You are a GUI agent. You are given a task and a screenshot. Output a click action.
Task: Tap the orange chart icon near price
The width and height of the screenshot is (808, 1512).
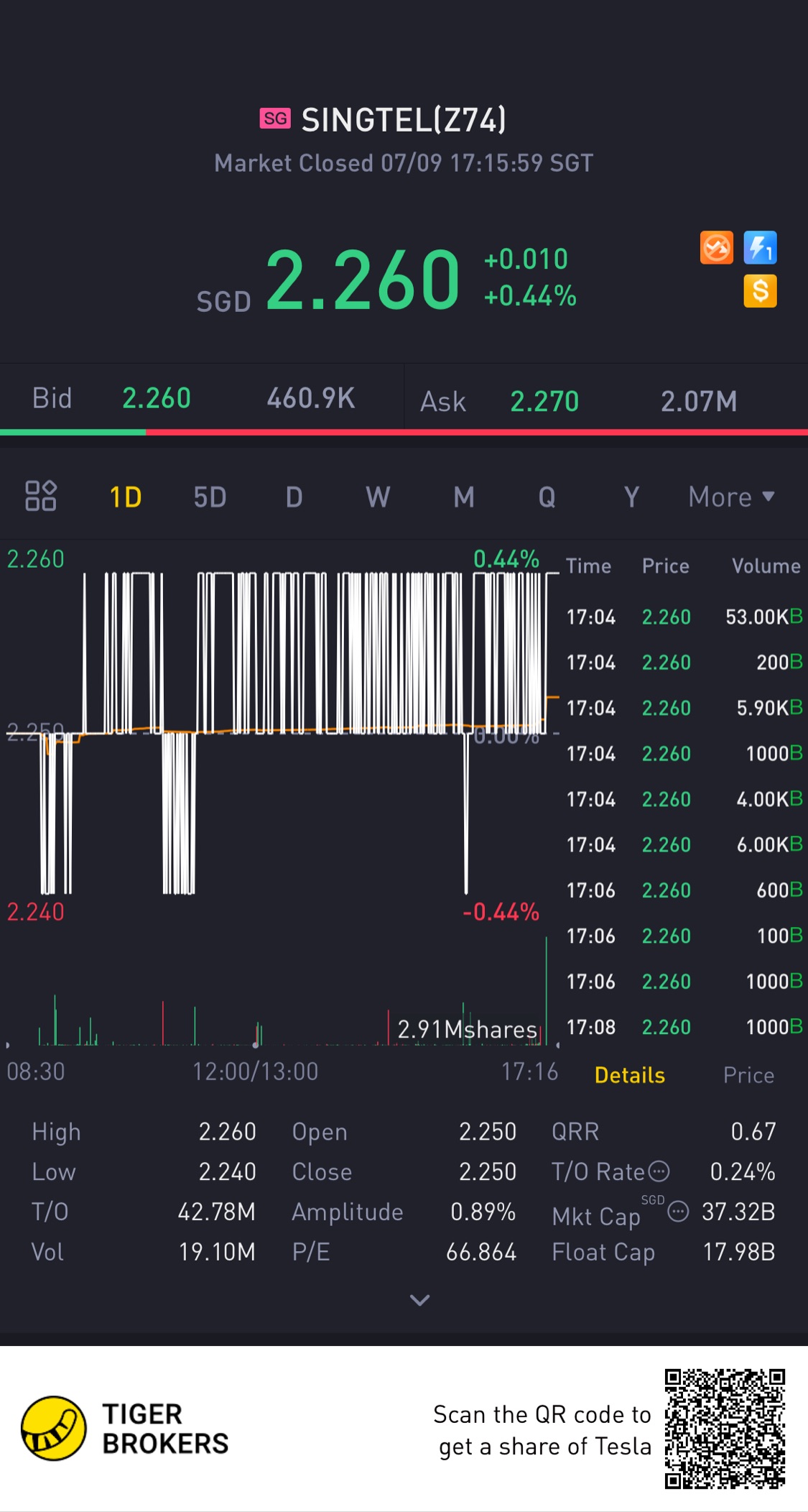click(x=716, y=248)
